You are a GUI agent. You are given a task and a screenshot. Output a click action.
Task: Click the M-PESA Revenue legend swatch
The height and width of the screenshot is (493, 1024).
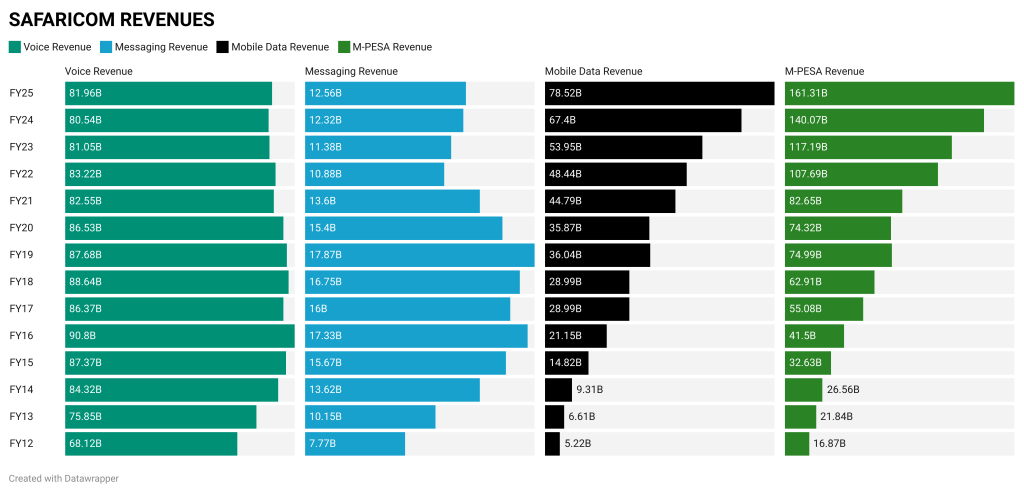click(344, 46)
